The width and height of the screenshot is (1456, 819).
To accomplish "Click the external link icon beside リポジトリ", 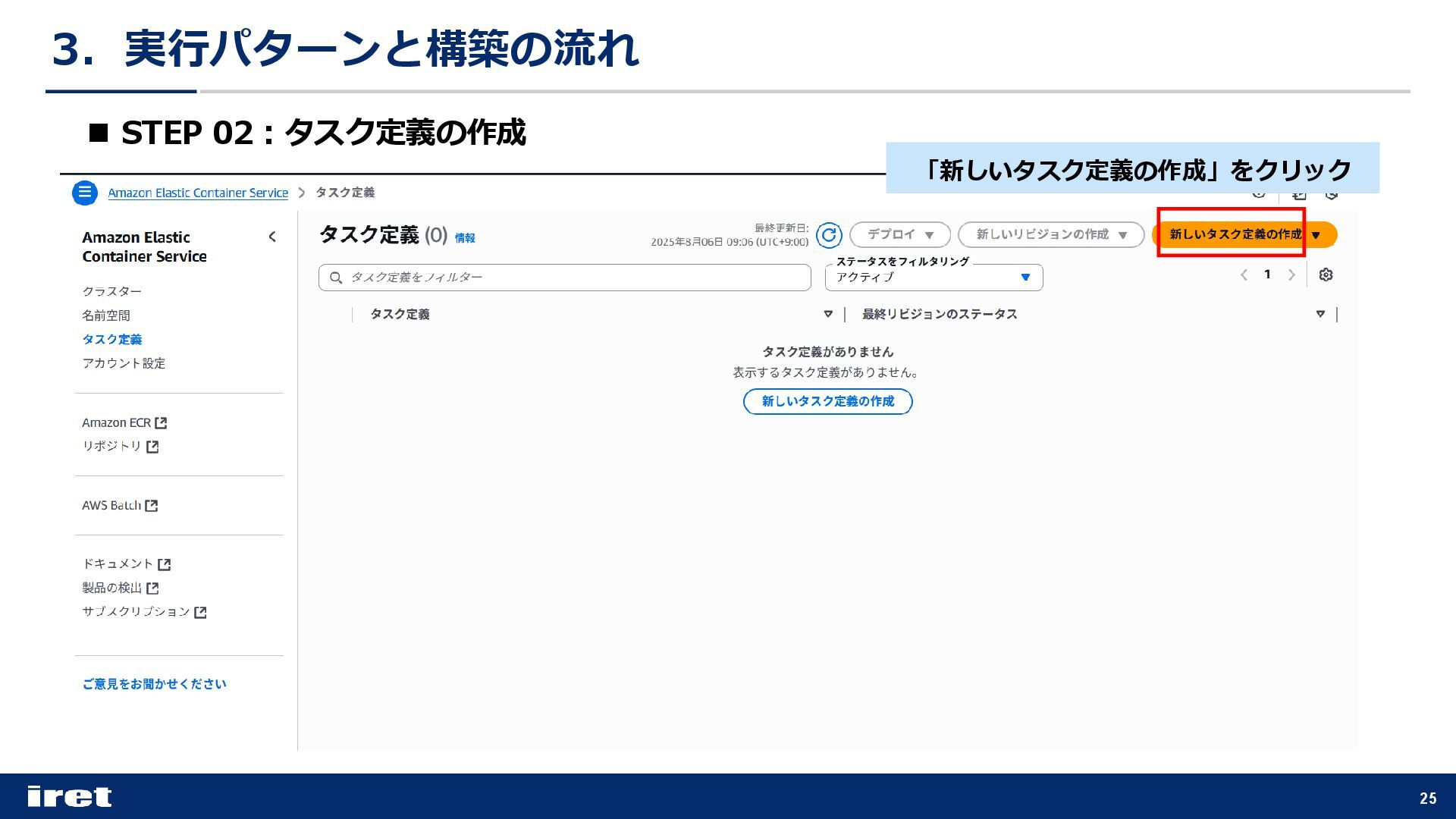I will (x=152, y=447).
